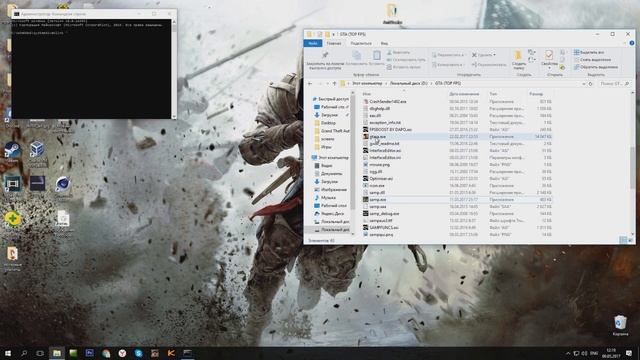Click Select all (Выделить все)

pyautogui.click(x=589, y=52)
